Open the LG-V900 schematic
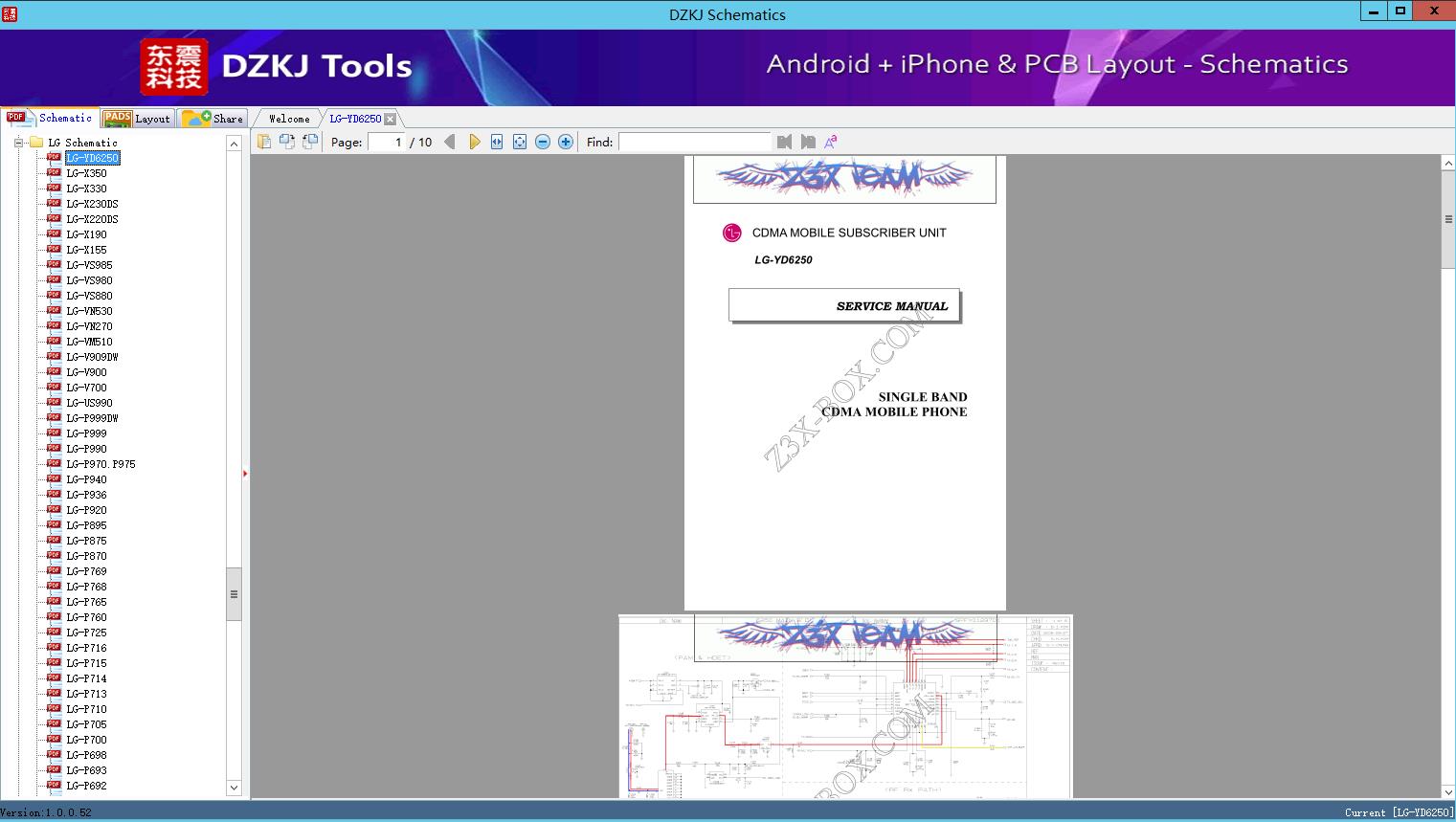Screen dimensions: 1456x822 click(86, 372)
